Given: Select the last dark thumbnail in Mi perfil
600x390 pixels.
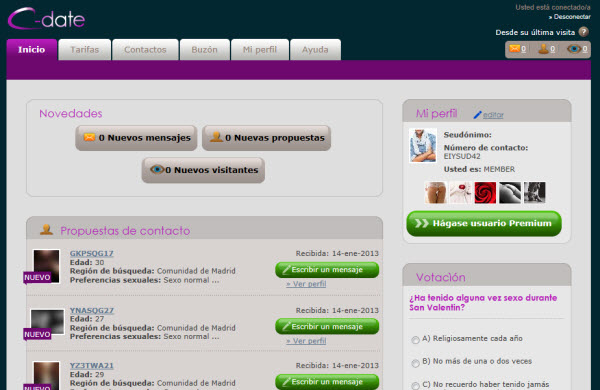Looking at the screenshot, I should coord(535,193).
